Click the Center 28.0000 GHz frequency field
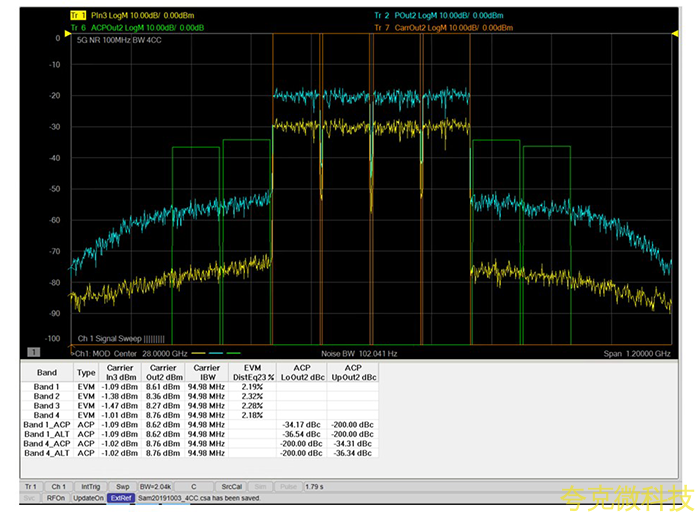This screenshot has width=700, height=512. [x=148, y=353]
